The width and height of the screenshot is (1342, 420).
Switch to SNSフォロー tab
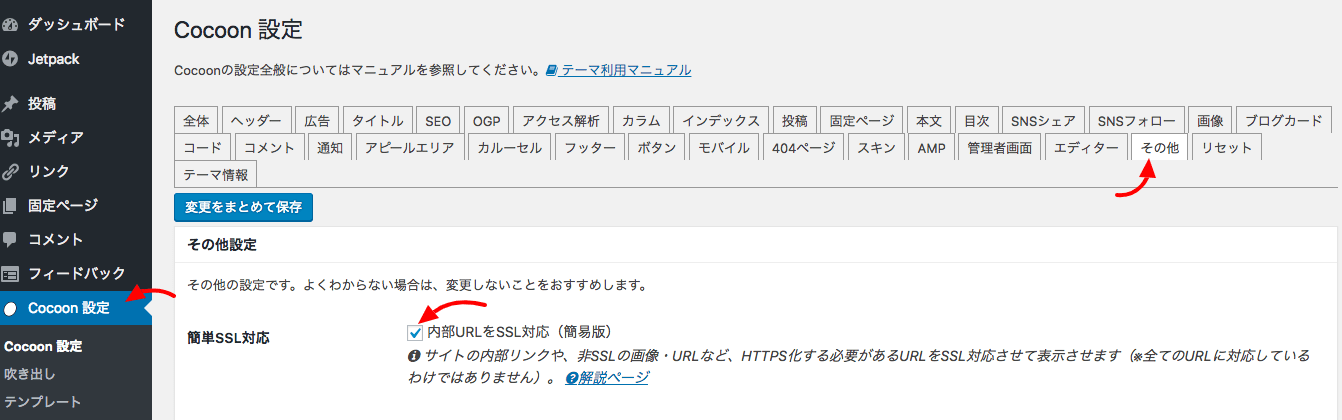(1137, 120)
